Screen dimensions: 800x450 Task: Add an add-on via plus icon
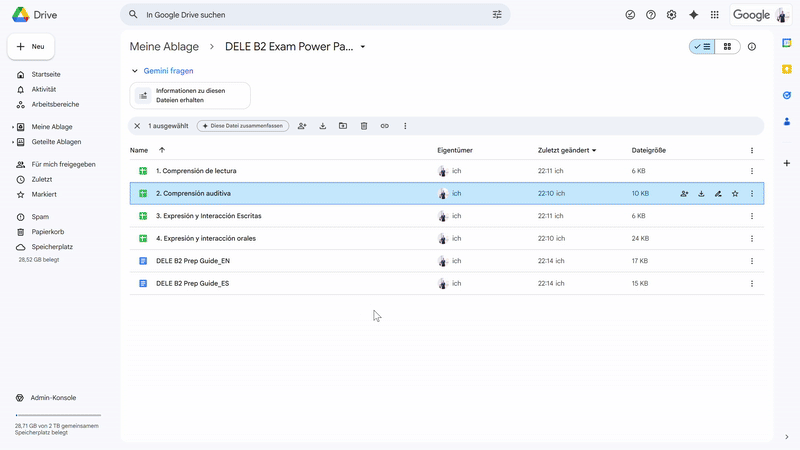pyautogui.click(x=787, y=163)
